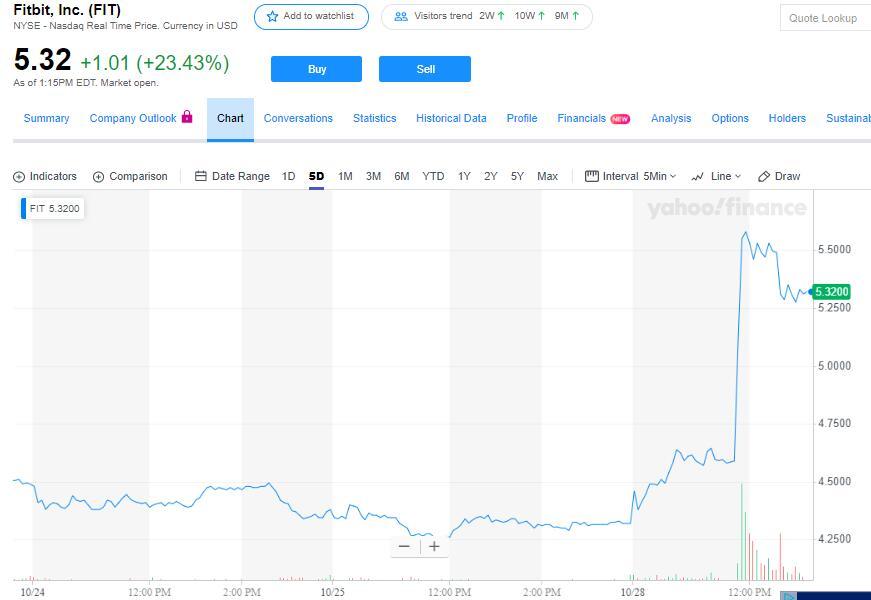Expand the Interval 5Min dropdown
The height and width of the screenshot is (600, 871).
click(x=630, y=176)
